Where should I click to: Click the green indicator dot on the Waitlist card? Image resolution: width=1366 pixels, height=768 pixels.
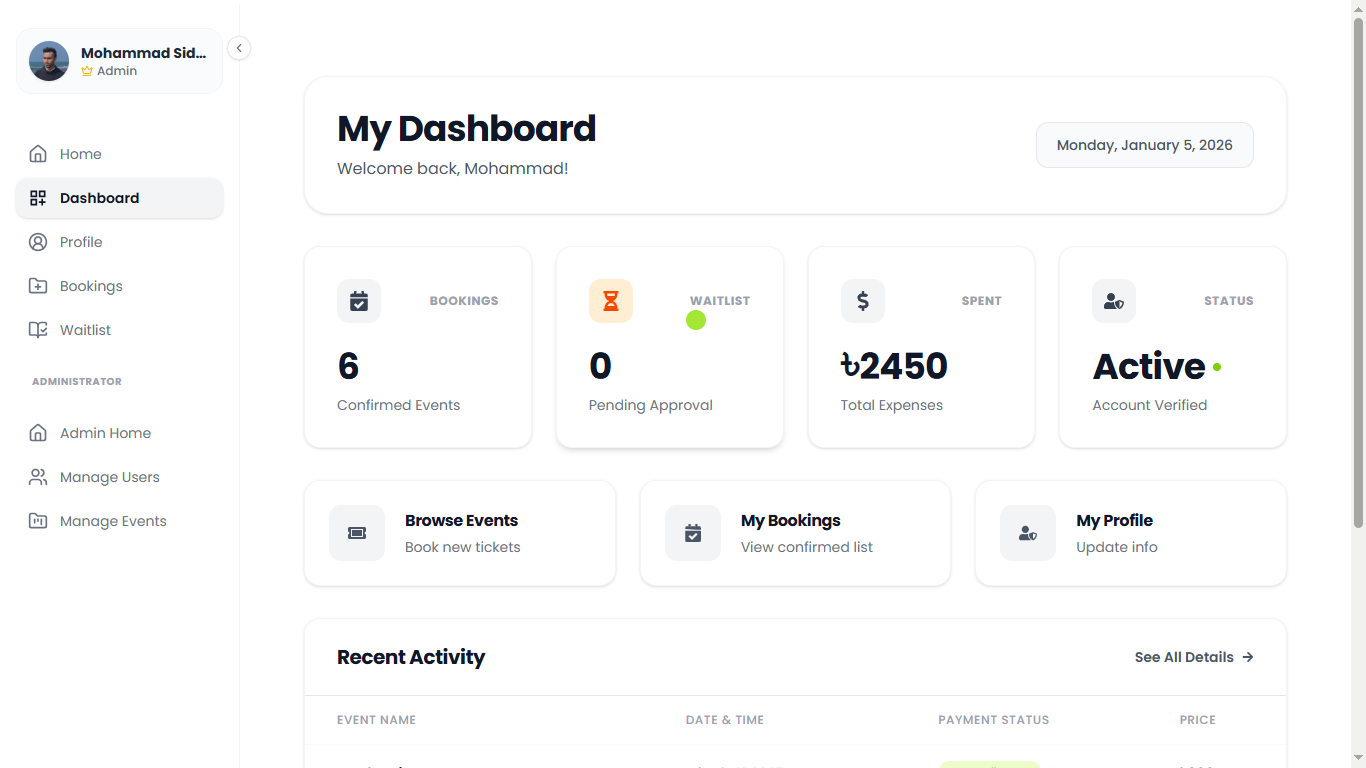696,320
